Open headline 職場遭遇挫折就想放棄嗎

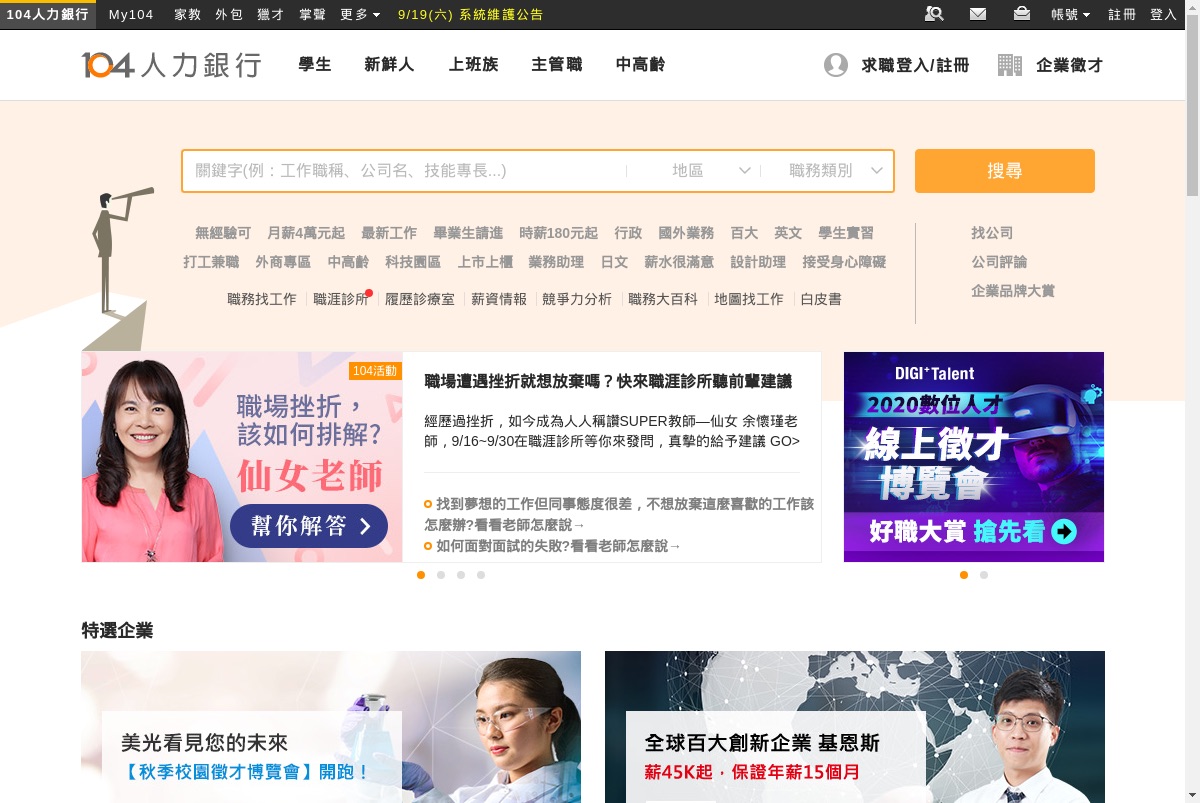click(x=608, y=381)
